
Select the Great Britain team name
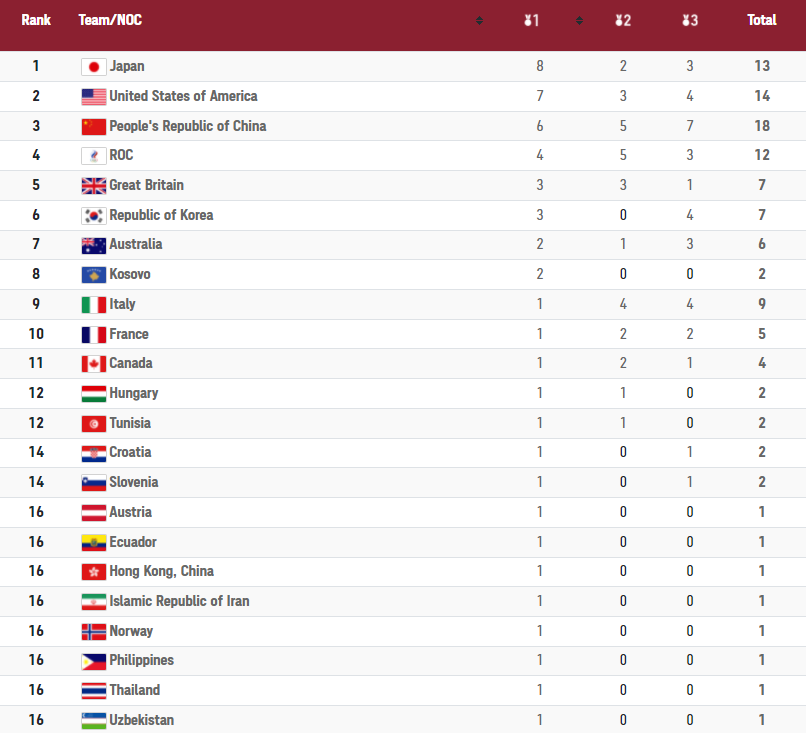(146, 185)
